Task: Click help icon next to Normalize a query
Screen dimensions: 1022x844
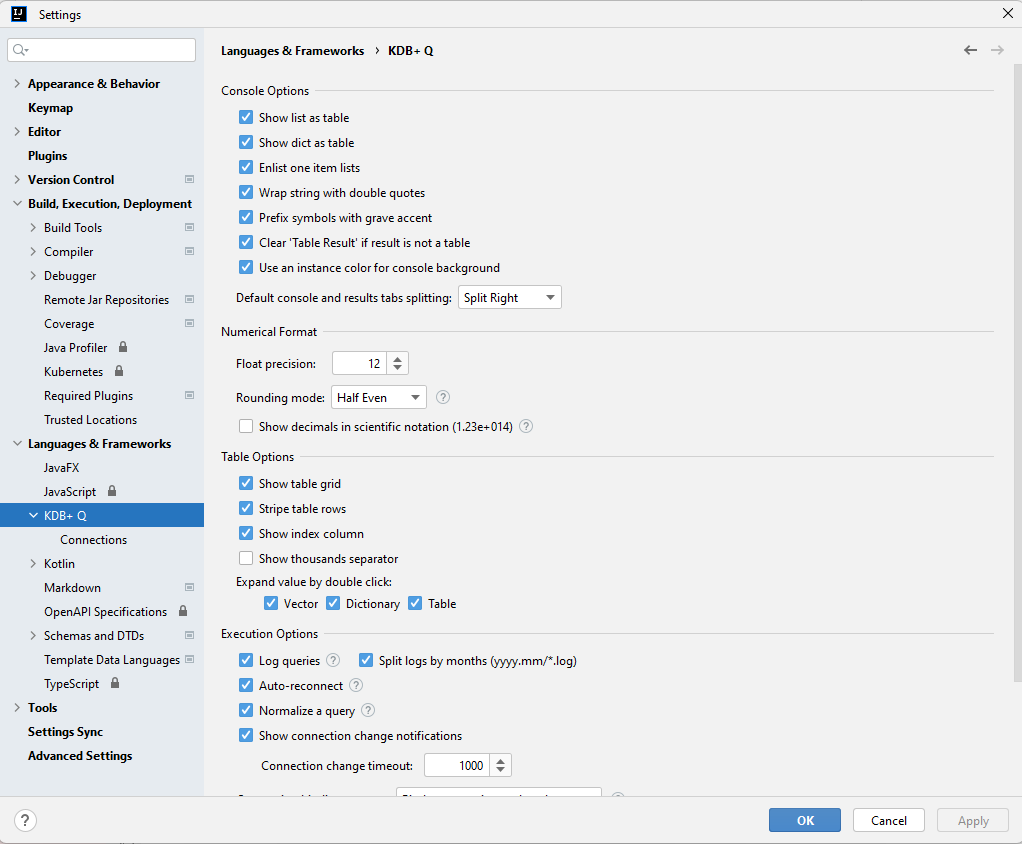Action: click(368, 710)
